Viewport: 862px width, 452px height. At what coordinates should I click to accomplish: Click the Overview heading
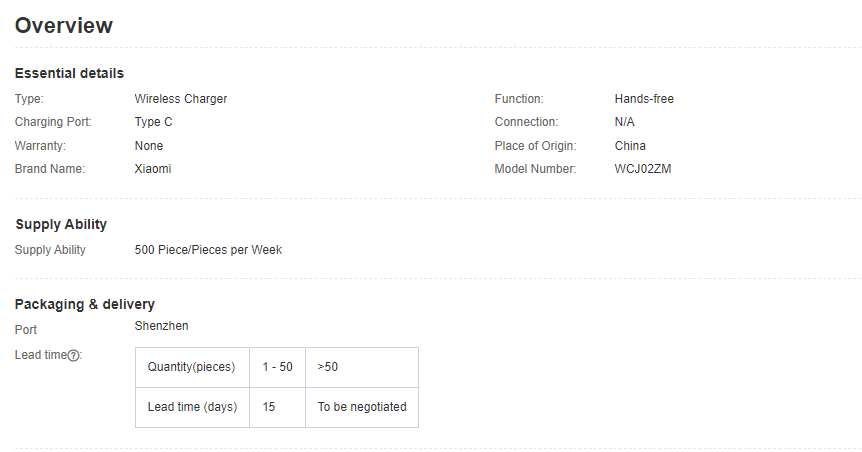(x=64, y=25)
